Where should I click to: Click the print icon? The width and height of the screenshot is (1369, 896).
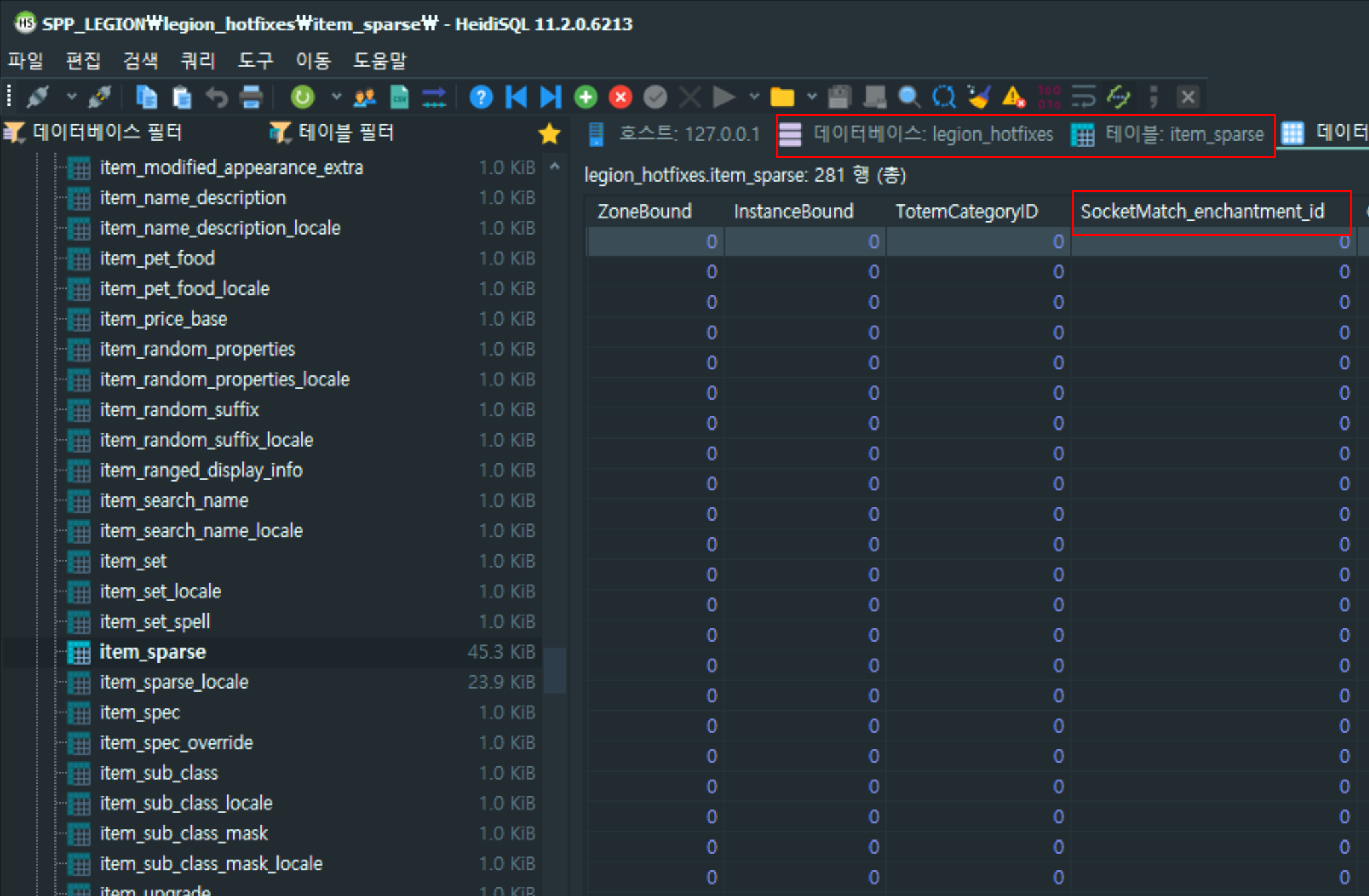[251, 97]
